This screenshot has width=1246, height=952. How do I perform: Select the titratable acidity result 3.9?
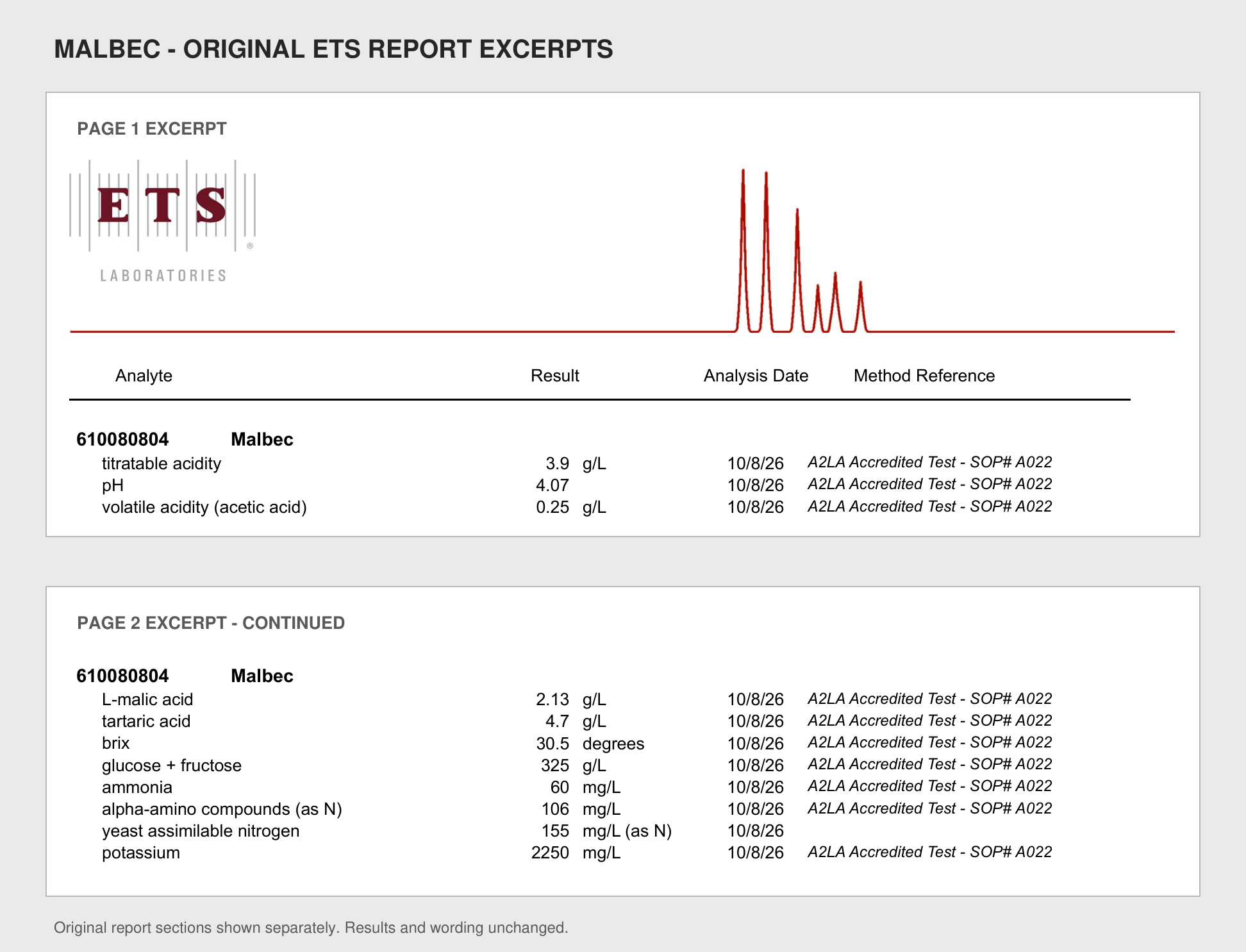click(x=557, y=463)
